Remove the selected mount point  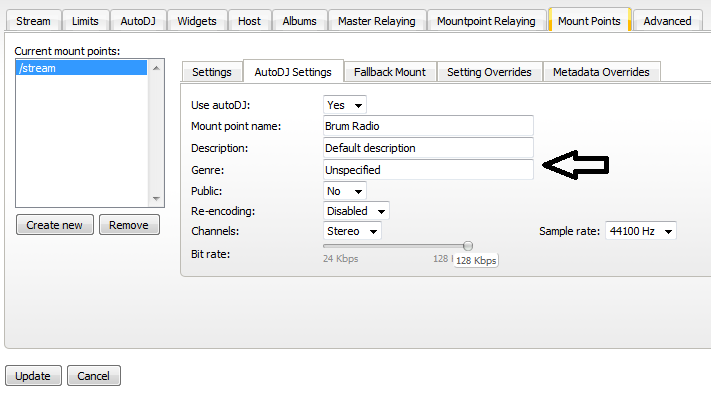129,225
